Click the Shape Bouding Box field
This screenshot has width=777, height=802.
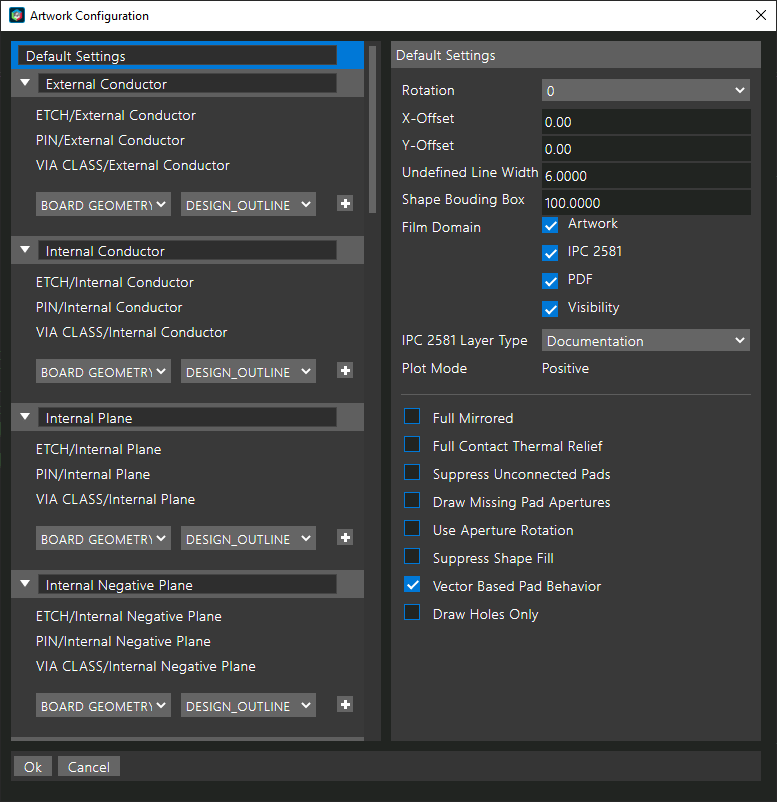tap(646, 203)
